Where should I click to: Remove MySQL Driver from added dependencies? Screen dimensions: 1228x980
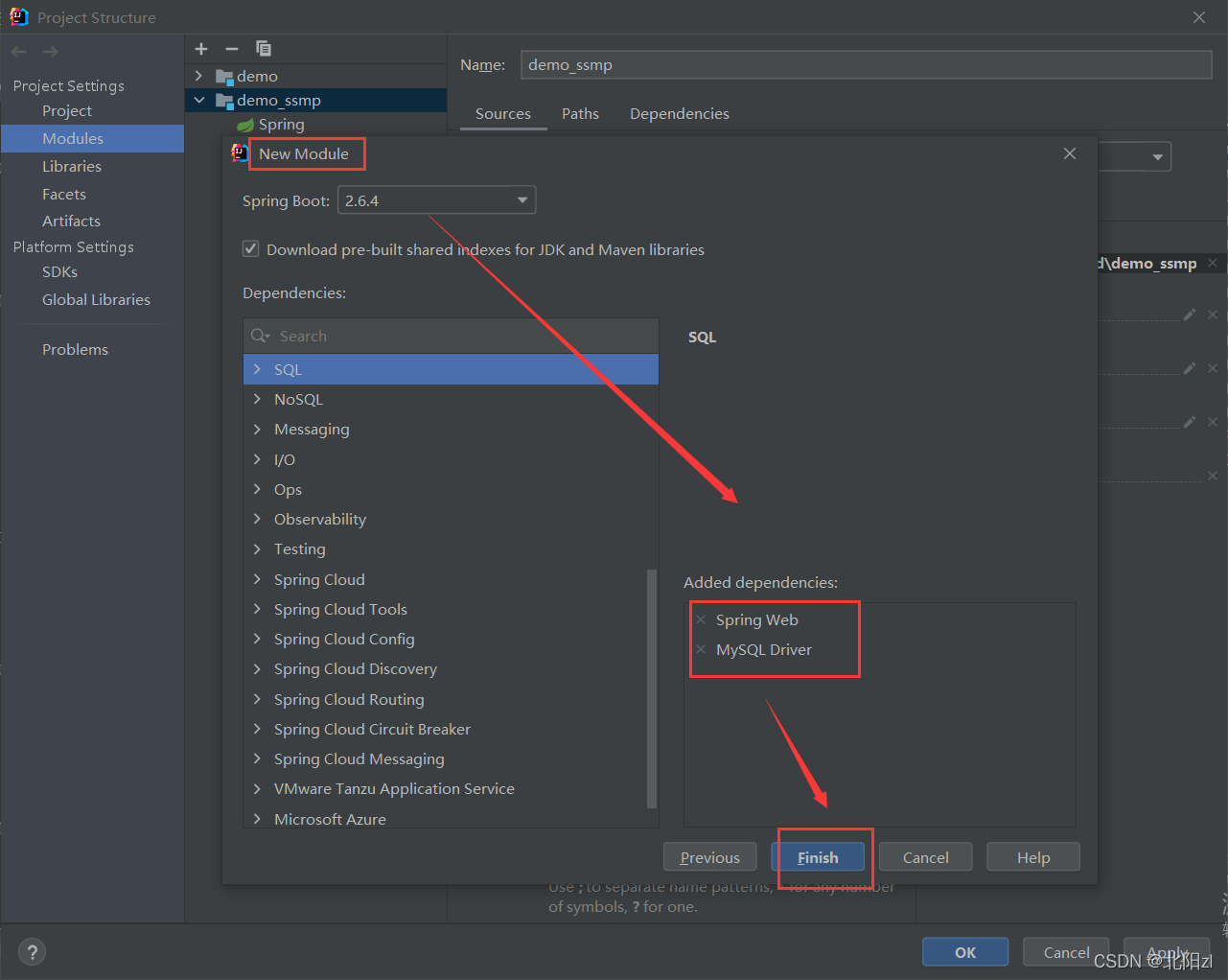pyautogui.click(x=701, y=649)
